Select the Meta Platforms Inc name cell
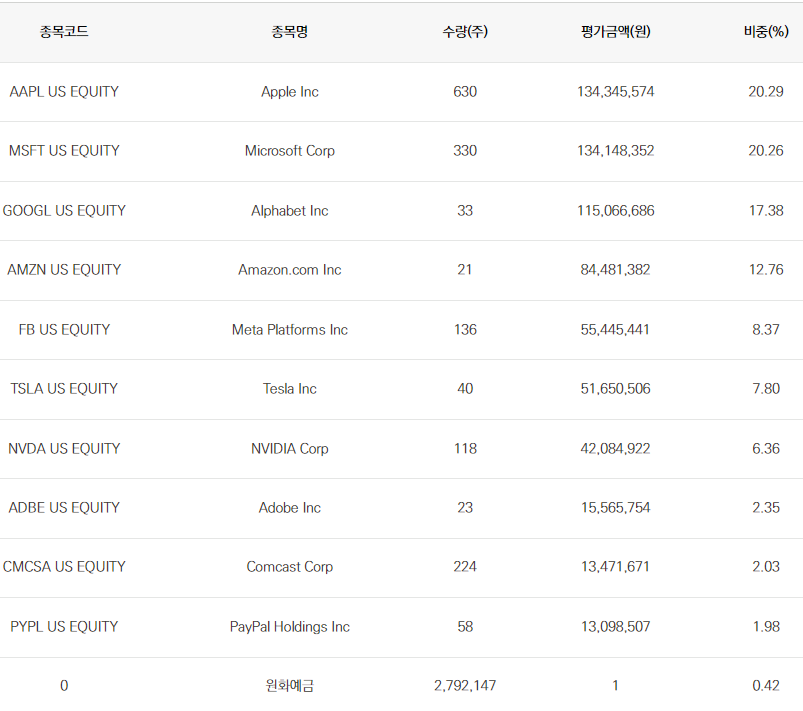The height and width of the screenshot is (711, 803). click(x=289, y=329)
